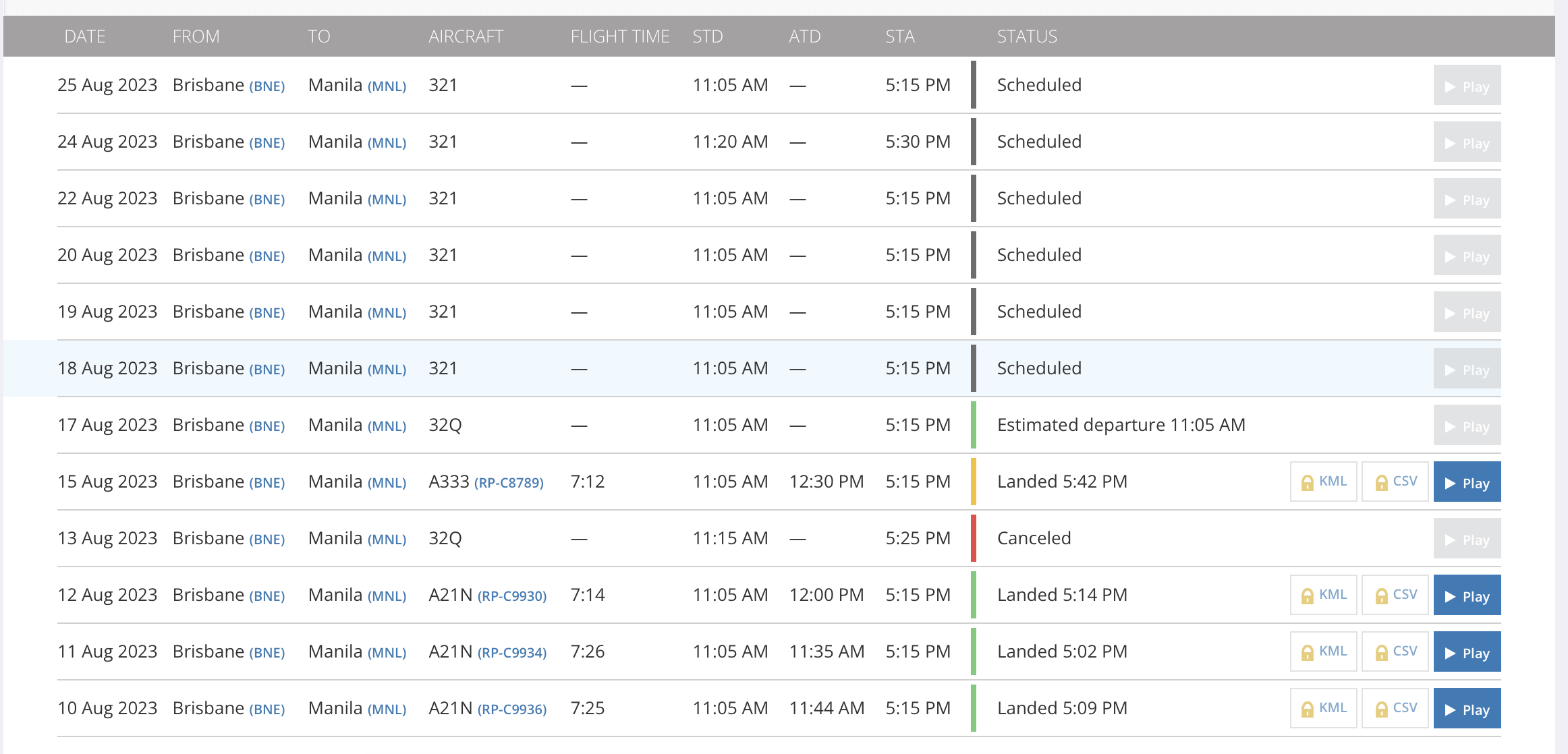This screenshot has width=1568, height=754.
Task: Open aircraft registration RP-C9930 link
Action: pyautogui.click(x=511, y=596)
